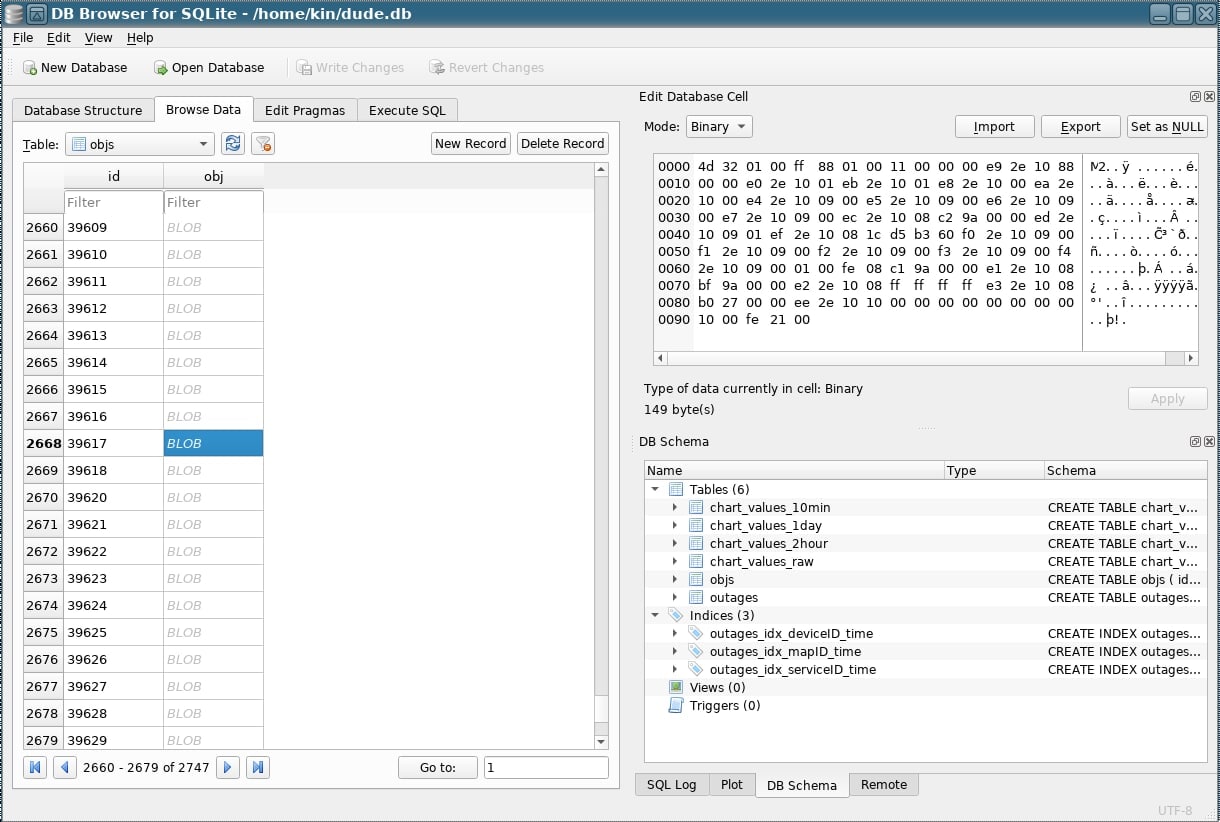Viewport: 1220px width, 822px height.
Task: Click Schema column header in DB Schema
Action: (1125, 470)
